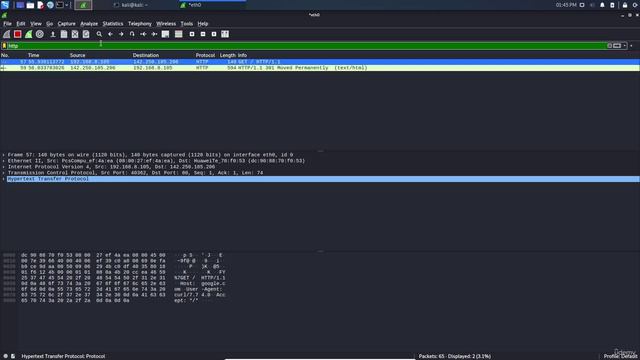This screenshot has width=640, height=360.
Task: Close this capture file from the toolbar
Action: pos(75,34)
